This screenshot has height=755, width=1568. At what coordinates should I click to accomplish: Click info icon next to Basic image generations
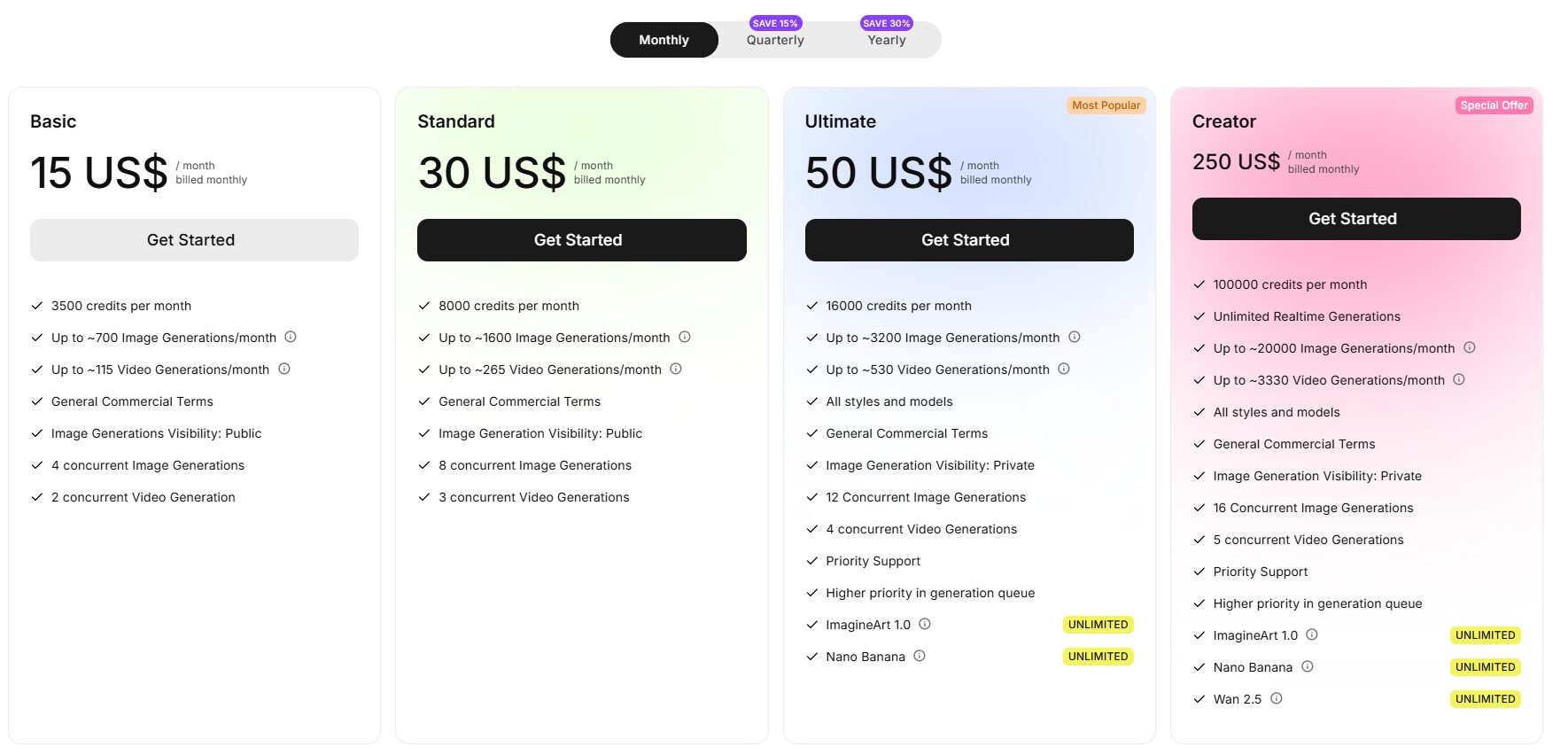(291, 337)
